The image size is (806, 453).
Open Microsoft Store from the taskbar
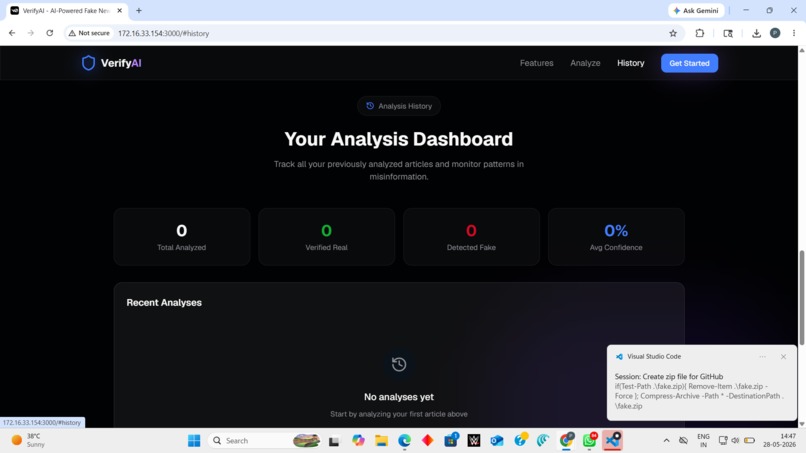451,441
